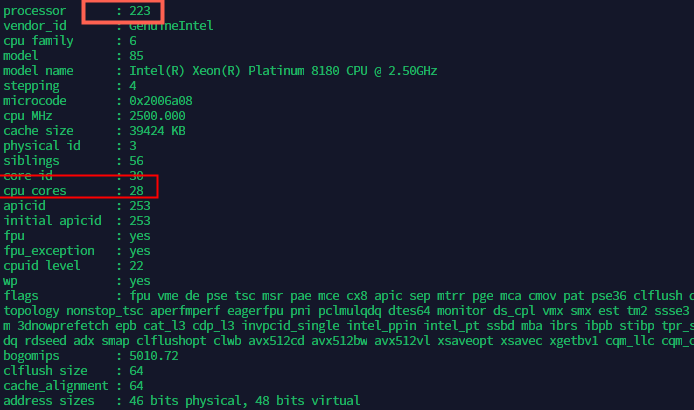Click the clflush size label
The height and width of the screenshot is (410, 694).
point(45,371)
